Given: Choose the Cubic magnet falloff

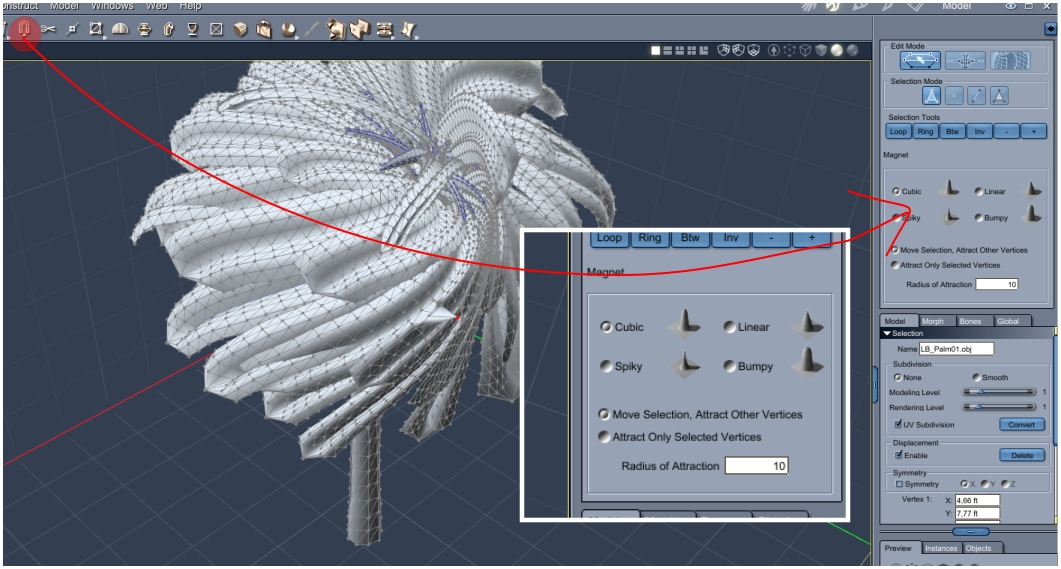Looking at the screenshot, I should tap(896, 191).
